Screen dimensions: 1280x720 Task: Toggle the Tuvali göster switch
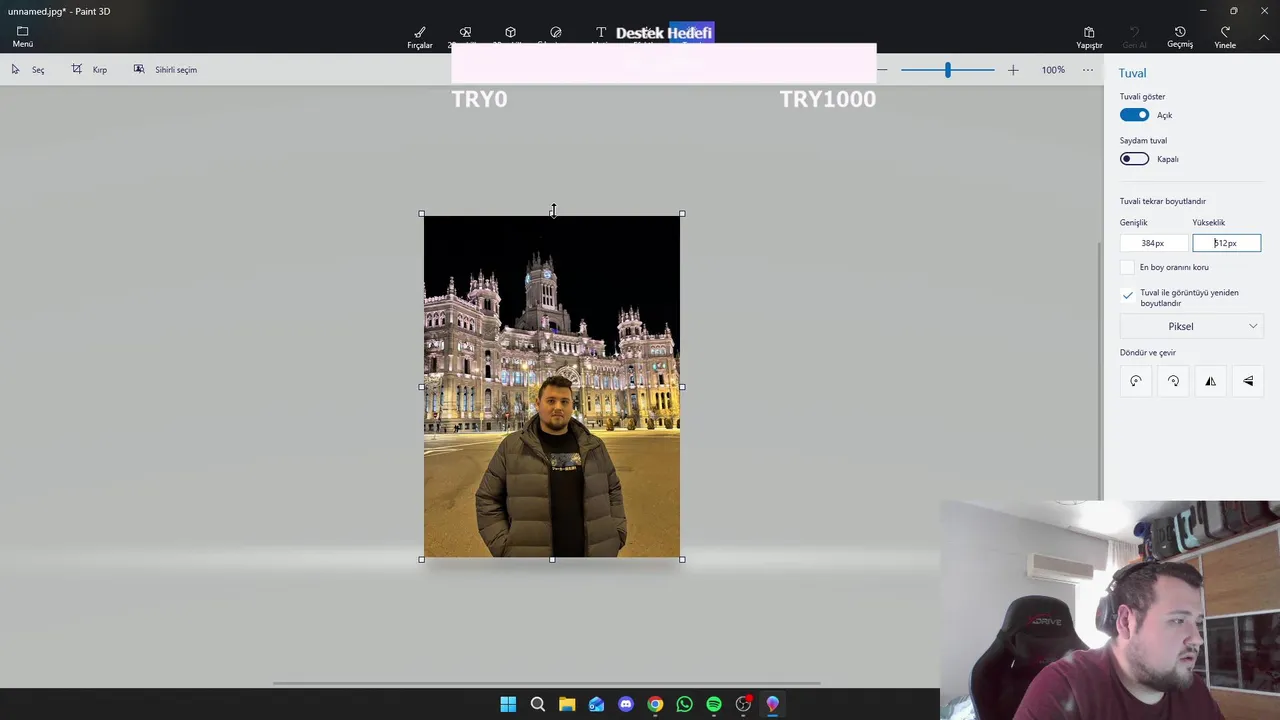(1134, 115)
